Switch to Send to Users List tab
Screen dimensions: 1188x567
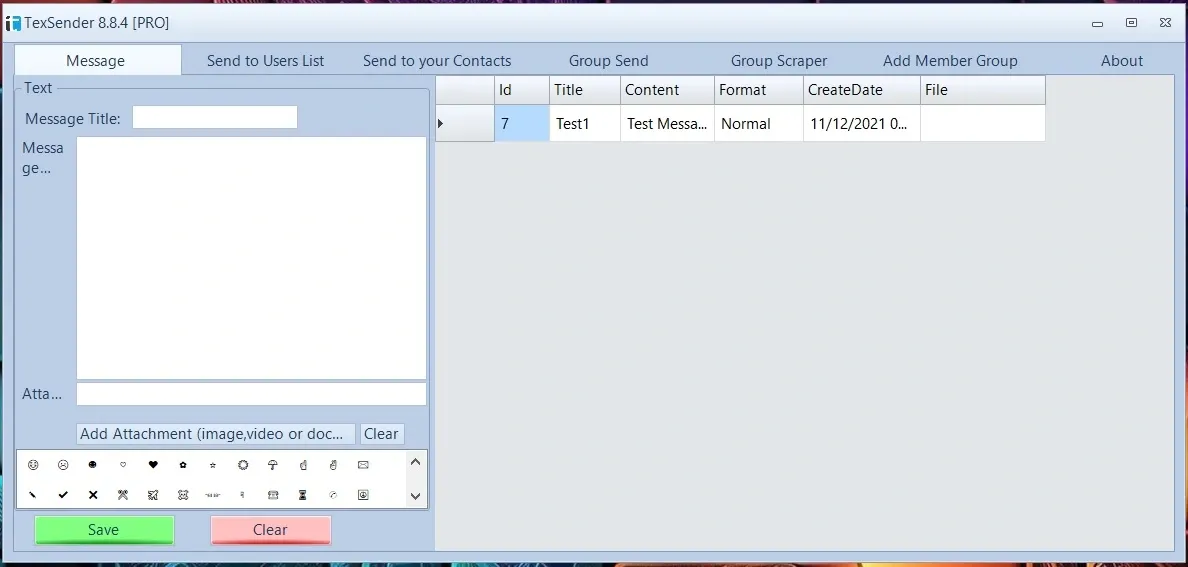265,61
